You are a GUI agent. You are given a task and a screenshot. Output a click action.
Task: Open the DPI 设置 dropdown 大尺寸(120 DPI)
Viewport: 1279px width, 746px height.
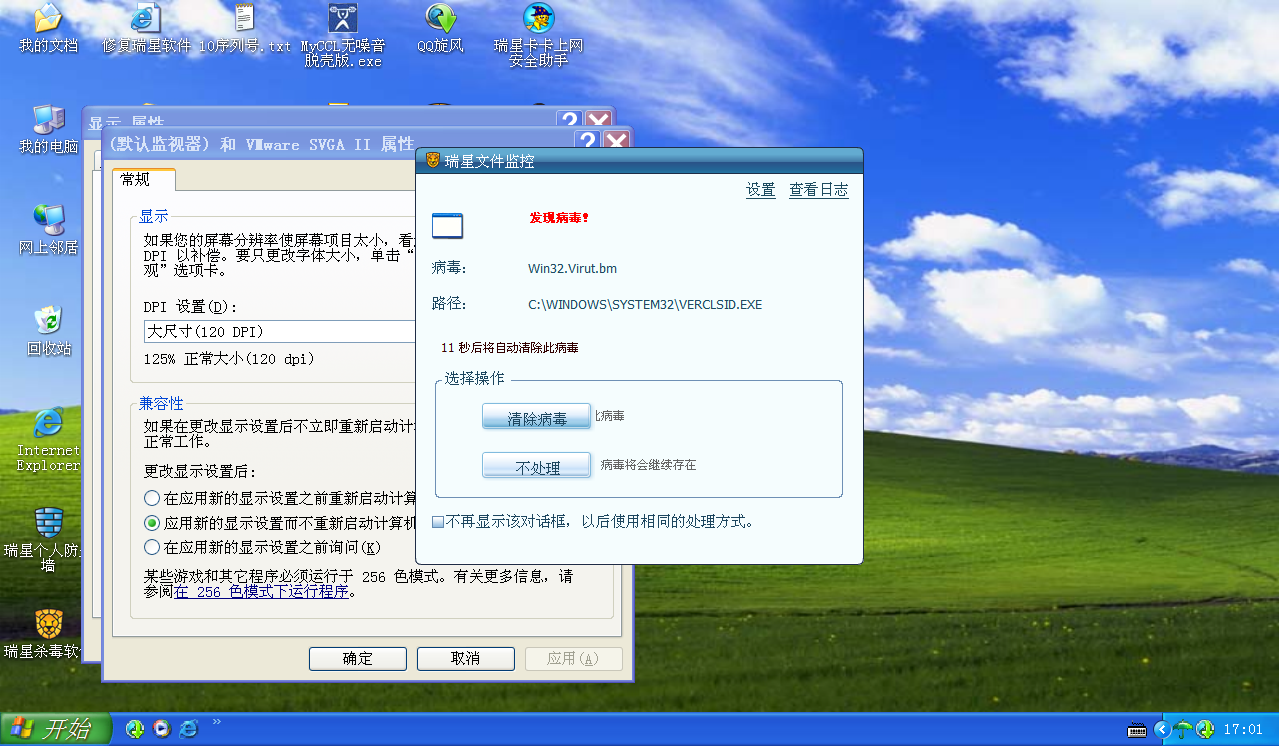[280, 331]
